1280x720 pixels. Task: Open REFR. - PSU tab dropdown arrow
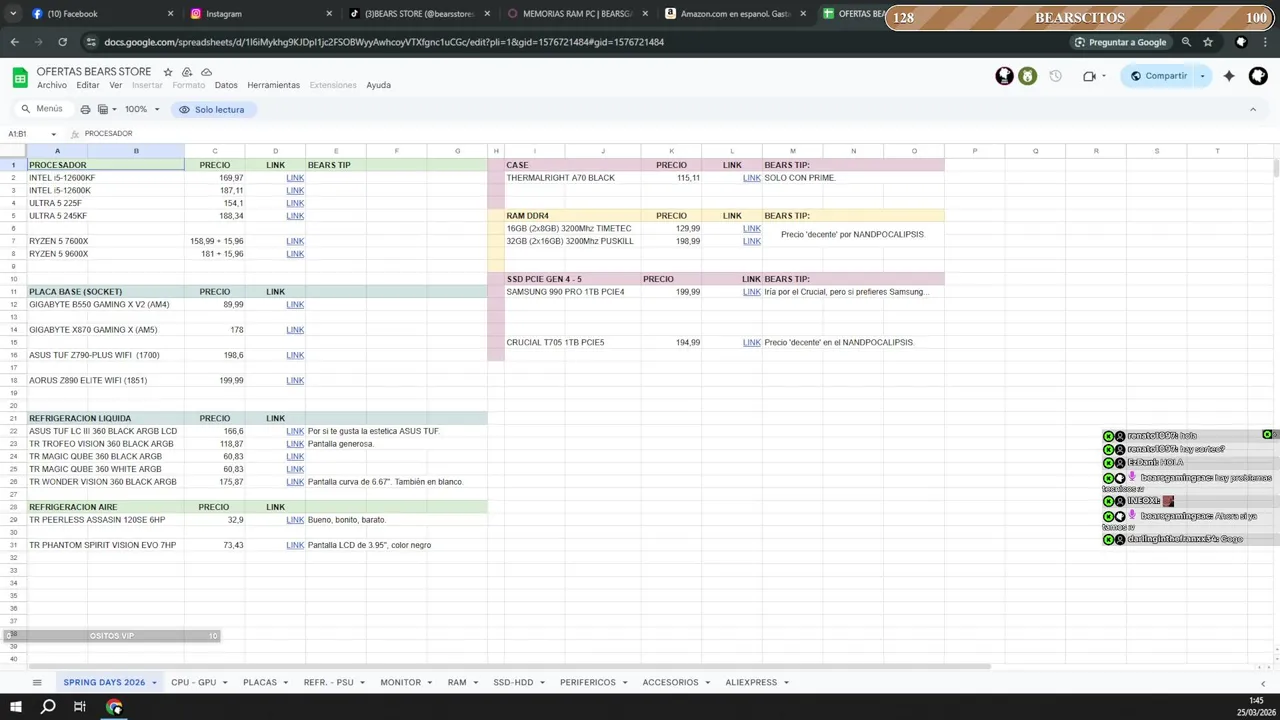tap(362, 683)
